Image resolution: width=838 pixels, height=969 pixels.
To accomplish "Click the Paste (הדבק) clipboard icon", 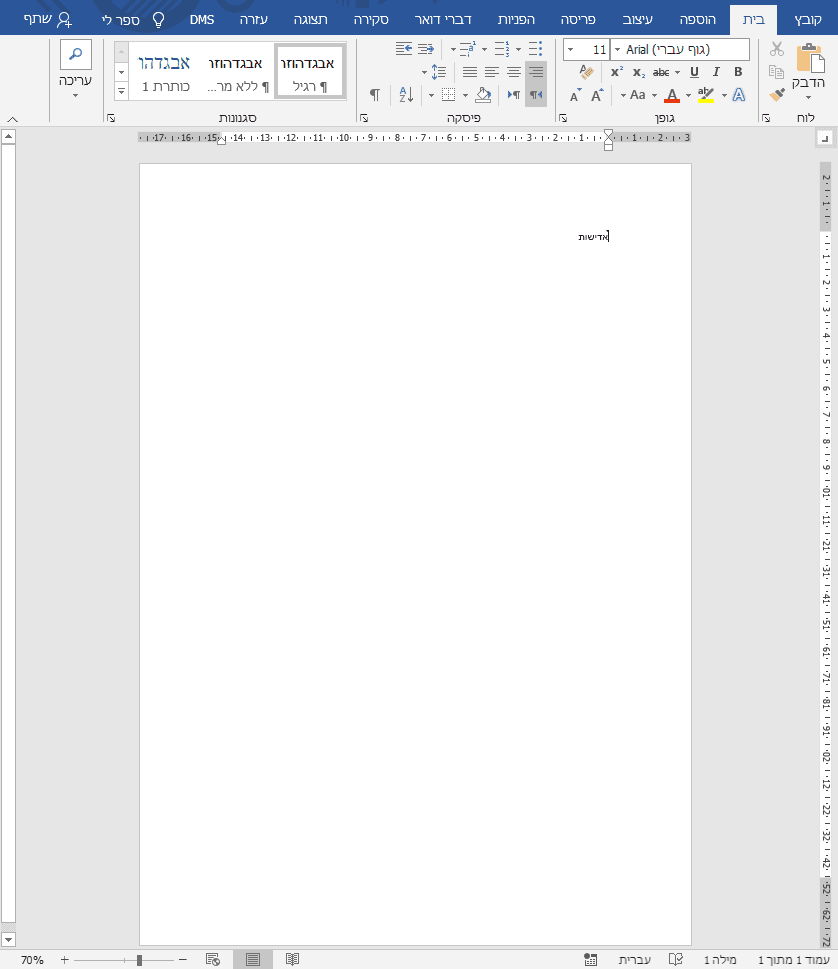I will pos(810,59).
